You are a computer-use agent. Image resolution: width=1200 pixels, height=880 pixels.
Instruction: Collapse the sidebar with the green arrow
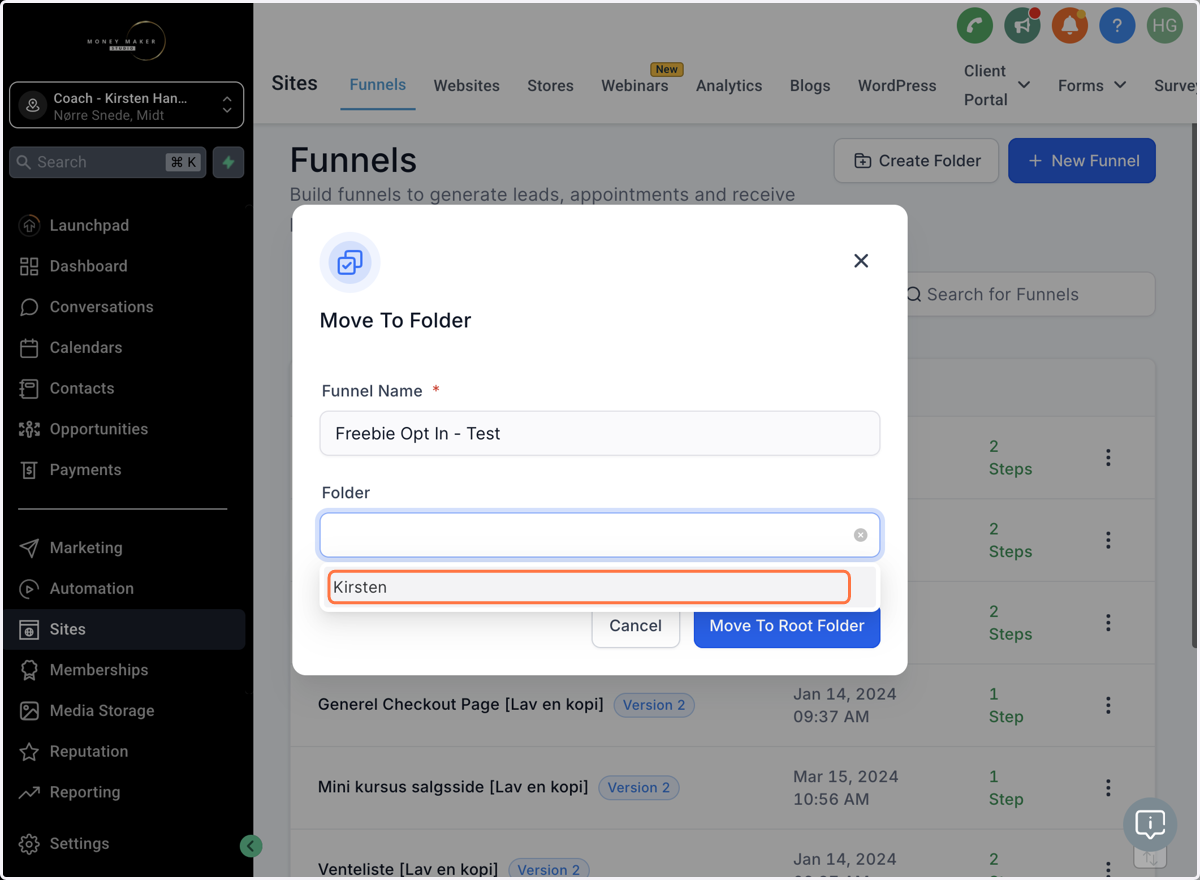tap(251, 846)
